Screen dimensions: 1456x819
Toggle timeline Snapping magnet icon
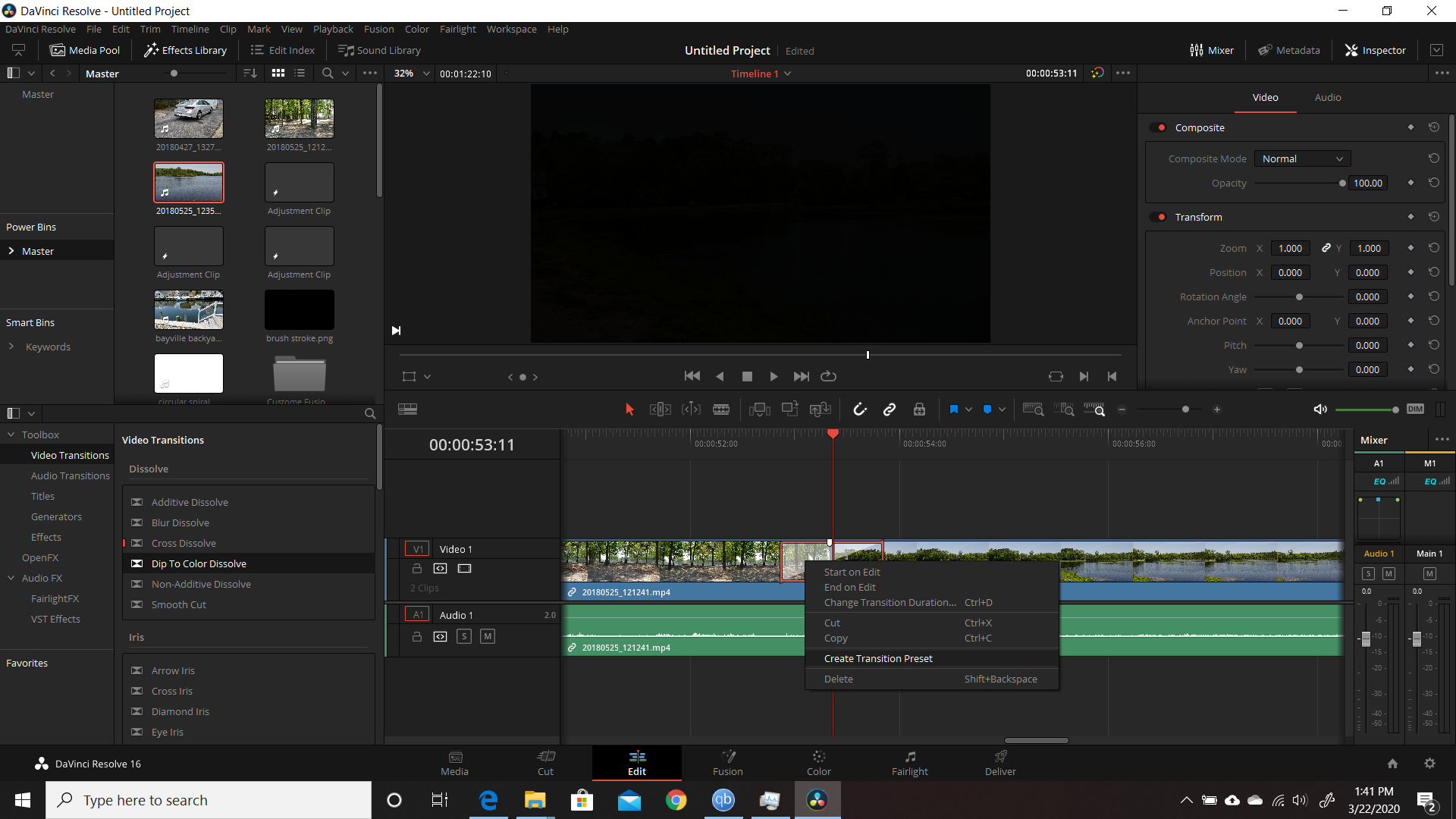(859, 409)
